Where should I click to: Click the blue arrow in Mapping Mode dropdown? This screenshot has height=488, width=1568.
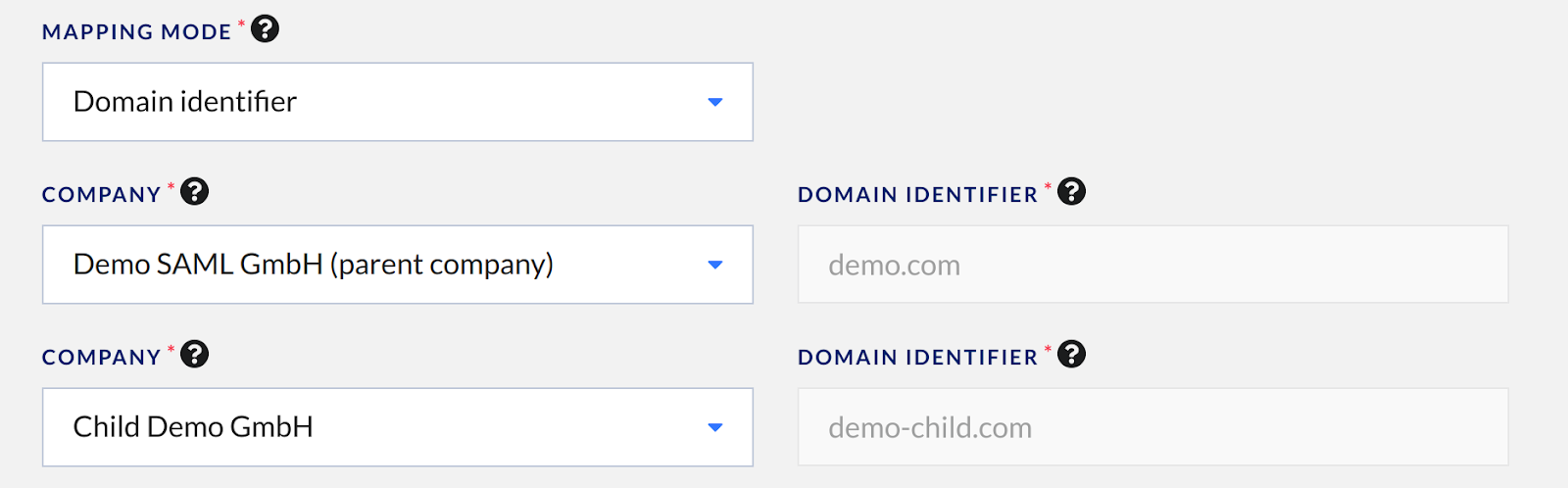coord(715,102)
